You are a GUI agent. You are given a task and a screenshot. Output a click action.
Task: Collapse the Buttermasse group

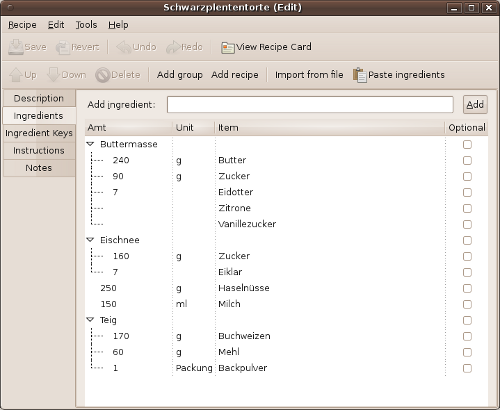pos(90,144)
